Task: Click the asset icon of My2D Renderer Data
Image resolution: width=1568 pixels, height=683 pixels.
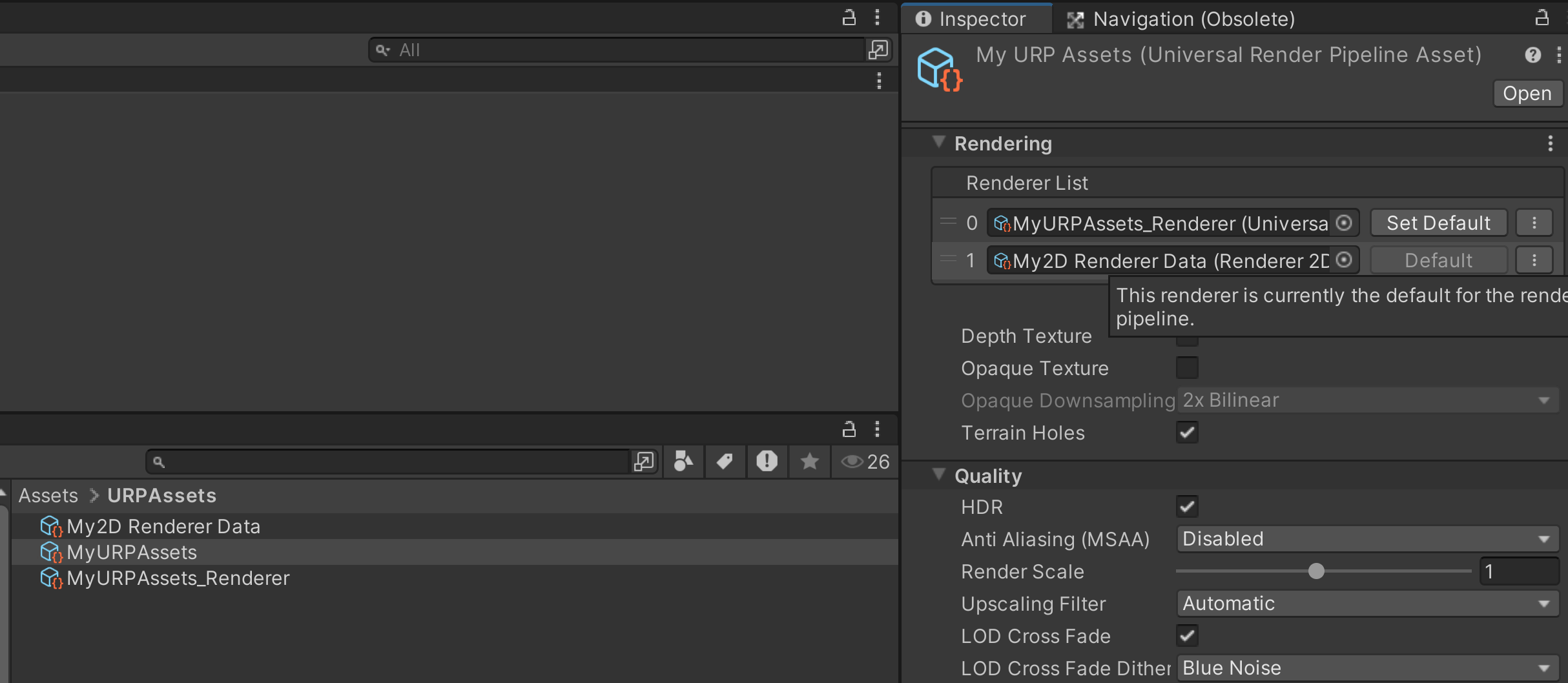Action: tap(51, 527)
